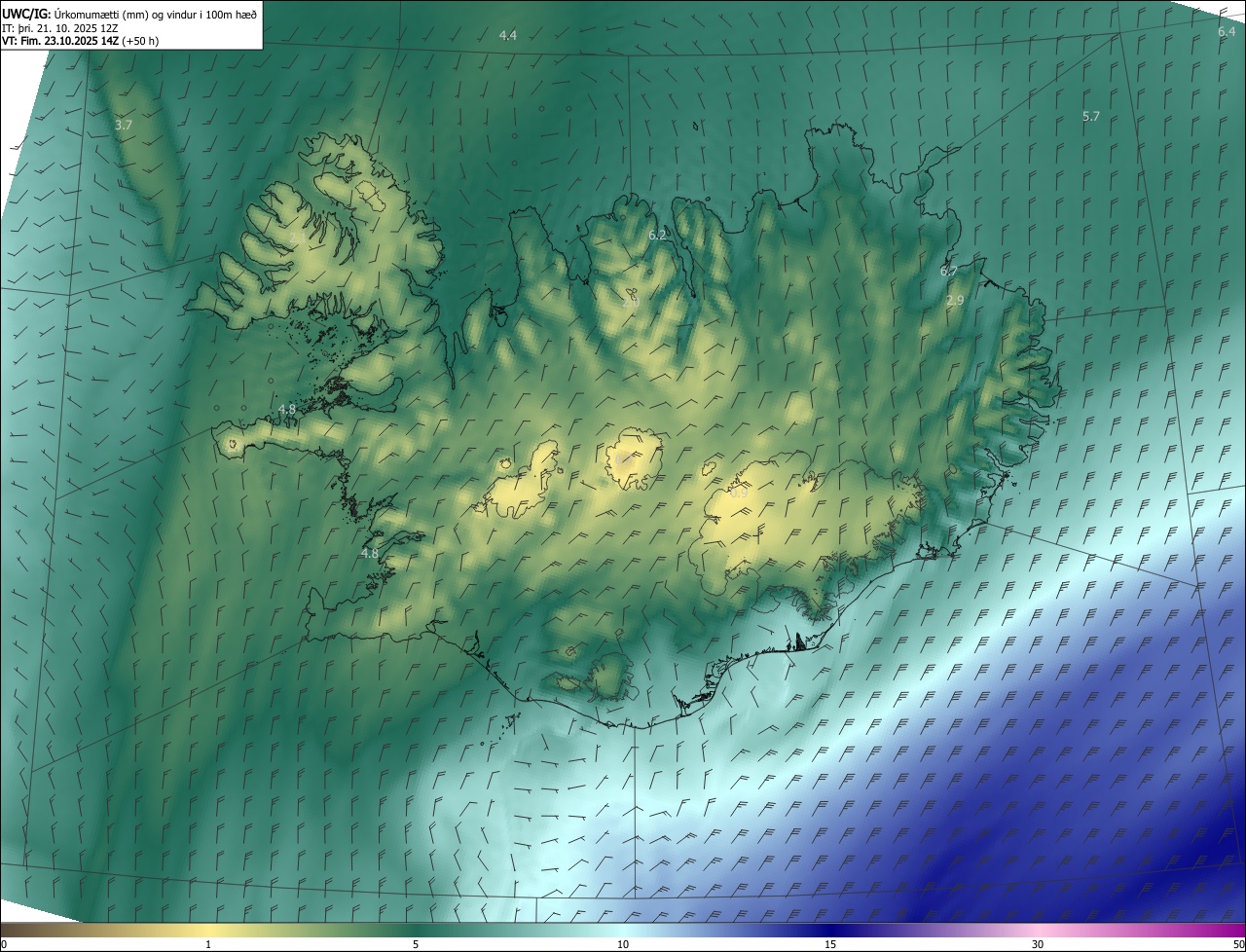This screenshot has width=1246, height=952.
Task: Click the 6.7 value label on the map
Action: (949, 272)
